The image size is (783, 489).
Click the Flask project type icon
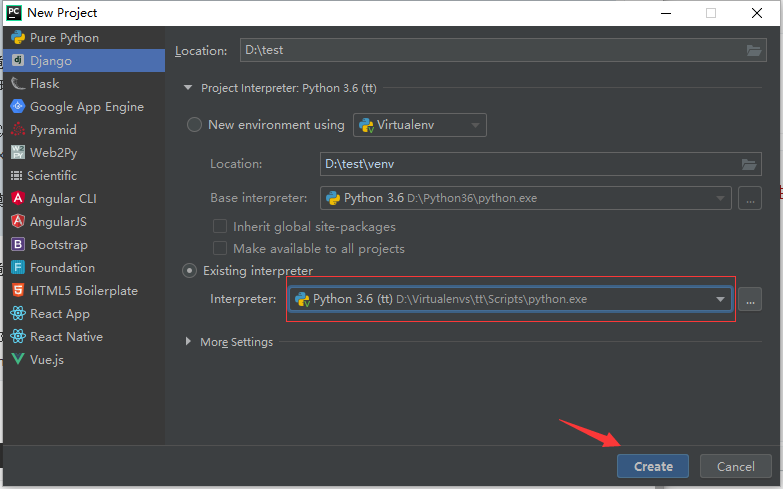pos(17,84)
